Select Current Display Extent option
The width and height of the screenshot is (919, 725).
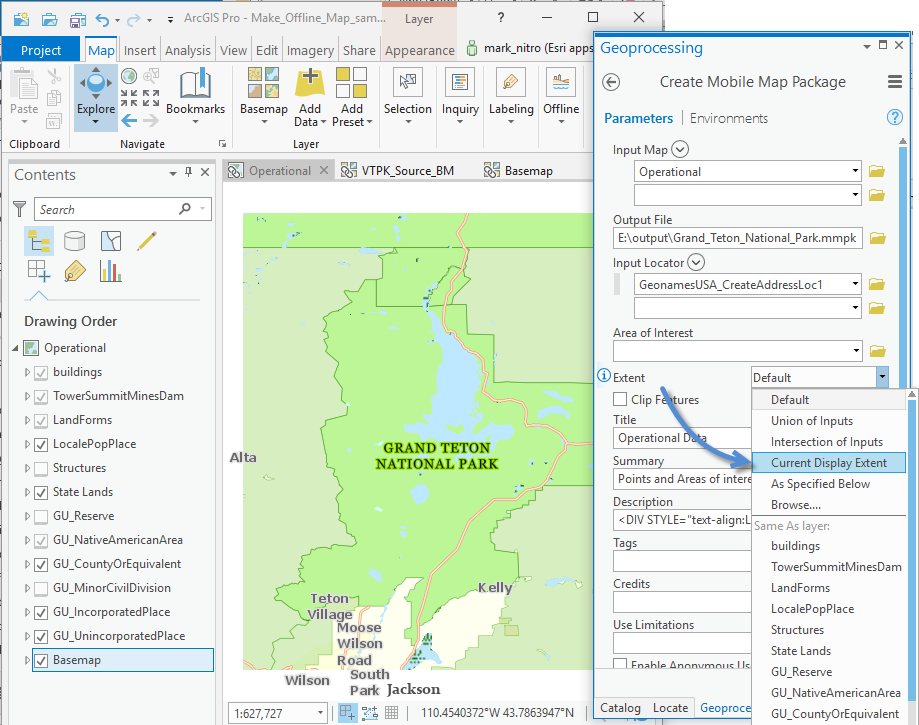[x=828, y=462]
